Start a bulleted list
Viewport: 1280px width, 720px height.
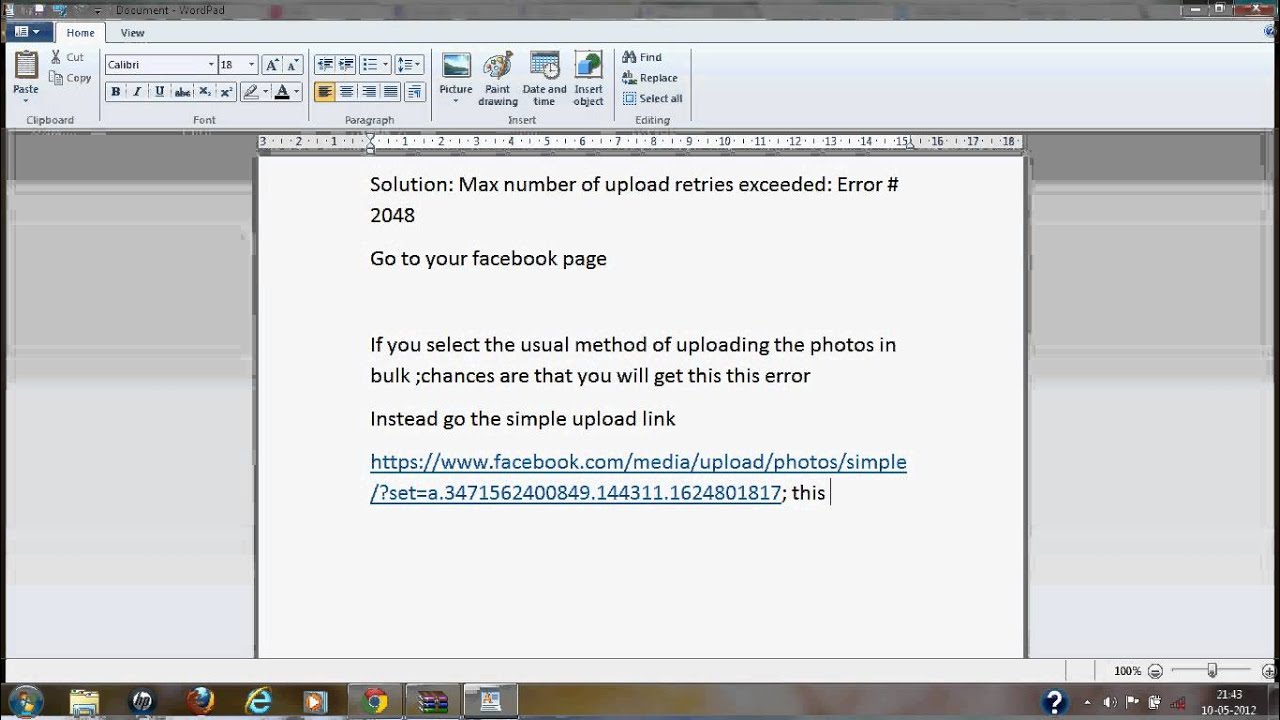point(369,65)
